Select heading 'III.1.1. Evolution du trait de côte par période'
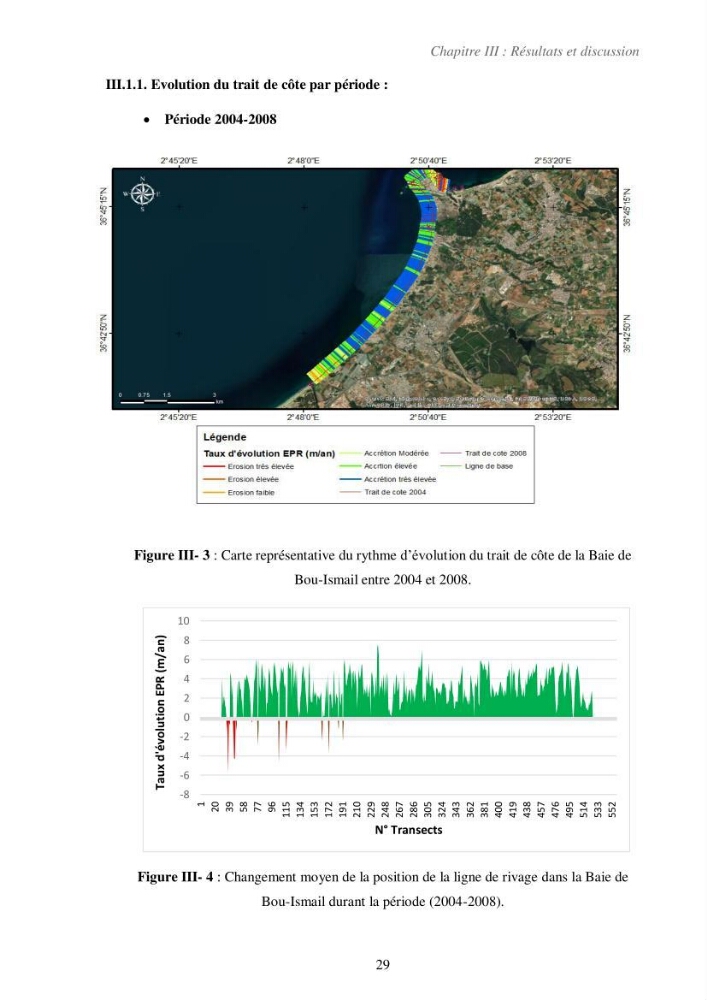The image size is (707, 1000). tap(246, 85)
